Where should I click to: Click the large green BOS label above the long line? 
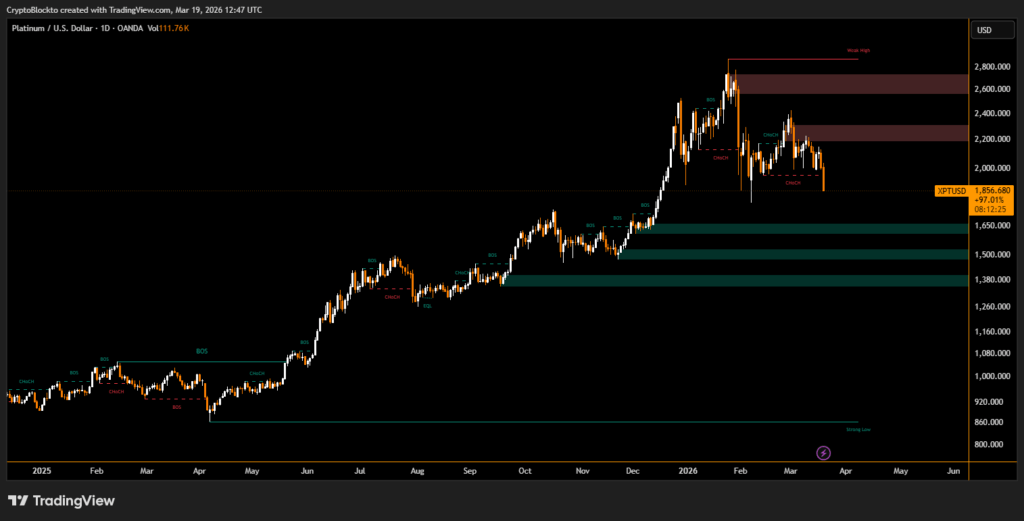[x=201, y=352]
